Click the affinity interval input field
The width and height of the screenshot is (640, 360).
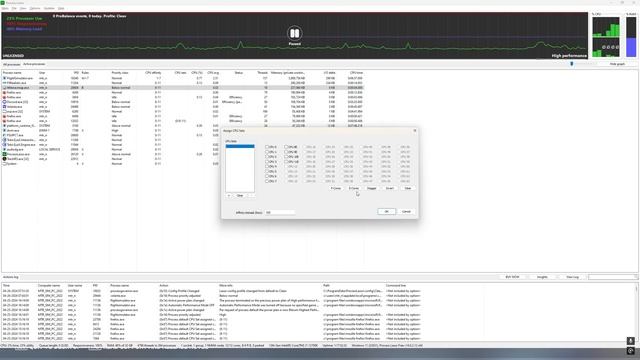click(x=280, y=213)
